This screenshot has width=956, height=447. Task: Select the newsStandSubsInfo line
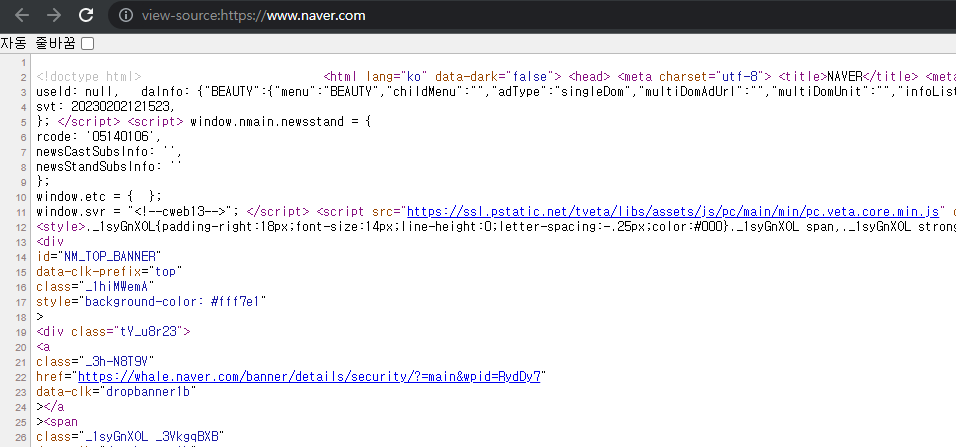click(x=109, y=166)
